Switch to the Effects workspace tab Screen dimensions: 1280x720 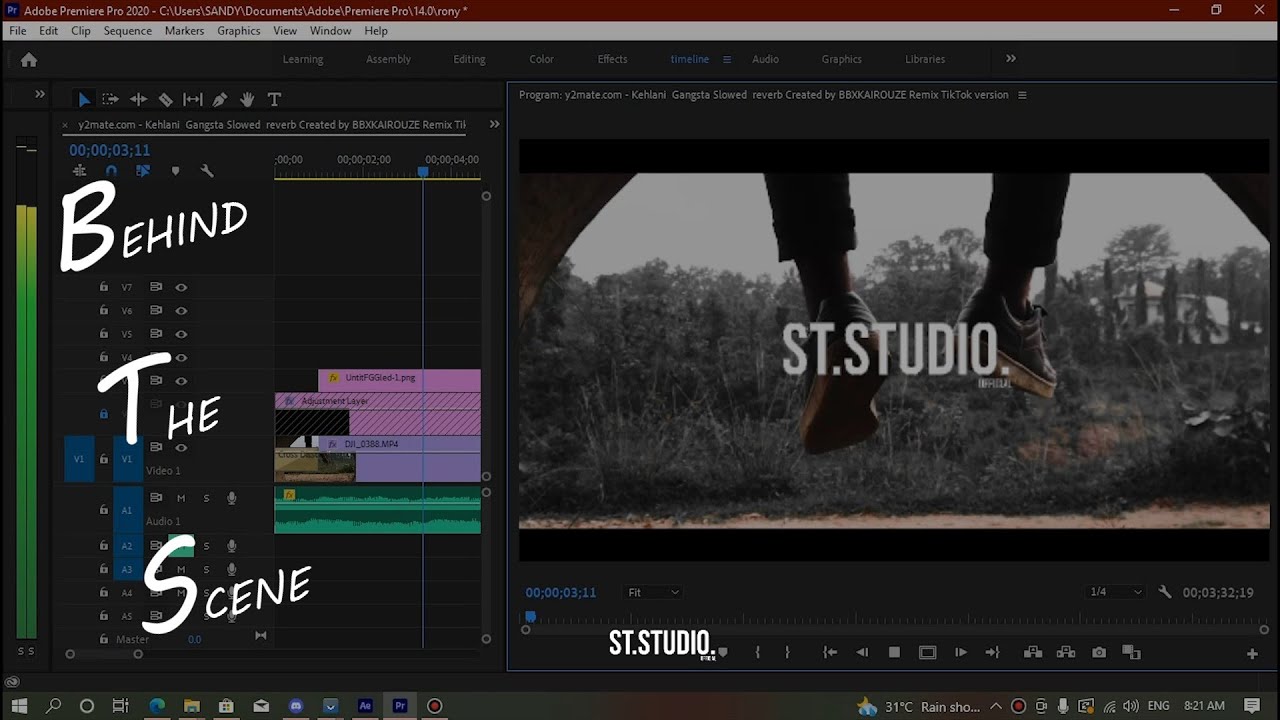pyautogui.click(x=613, y=59)
